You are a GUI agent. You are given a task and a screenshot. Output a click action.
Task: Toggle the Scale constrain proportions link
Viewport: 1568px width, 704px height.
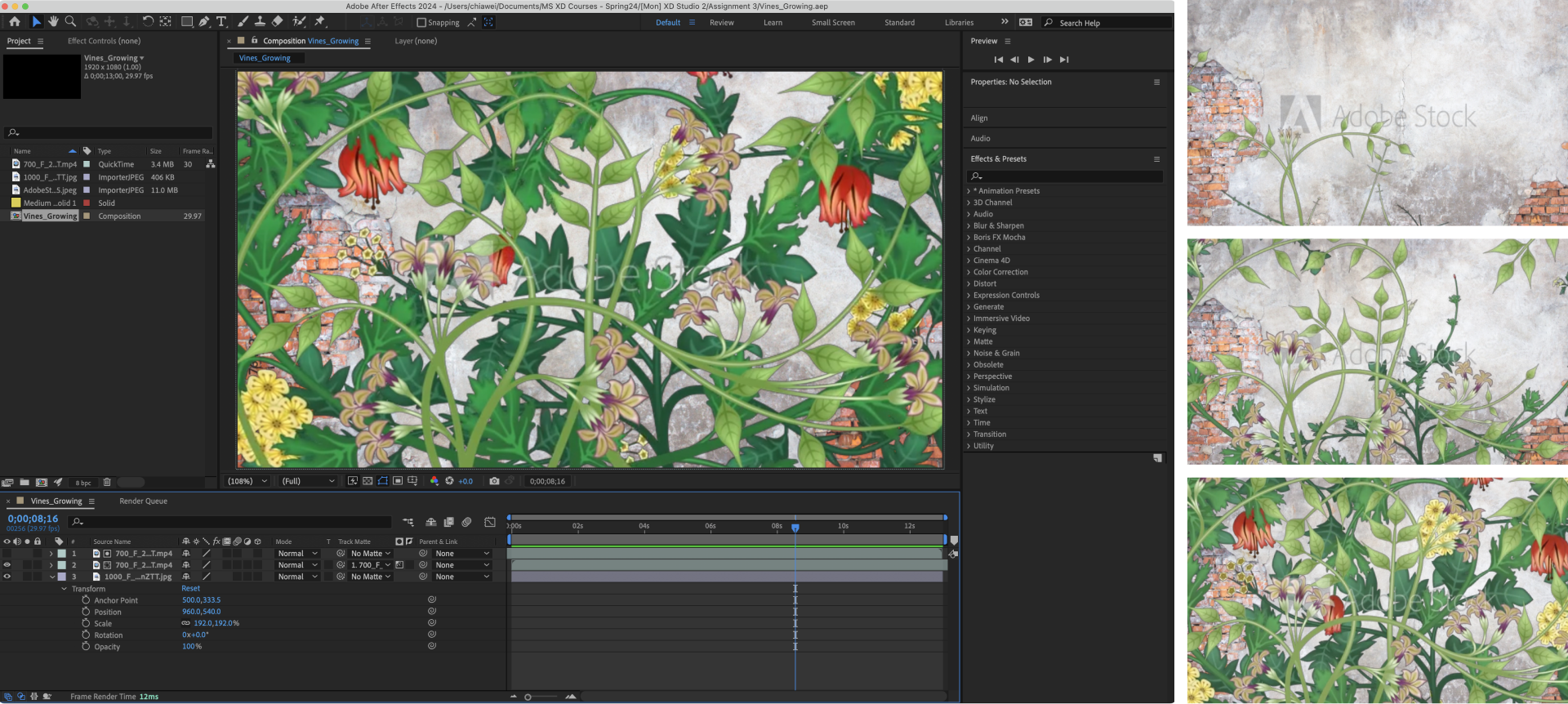[186, 623]
